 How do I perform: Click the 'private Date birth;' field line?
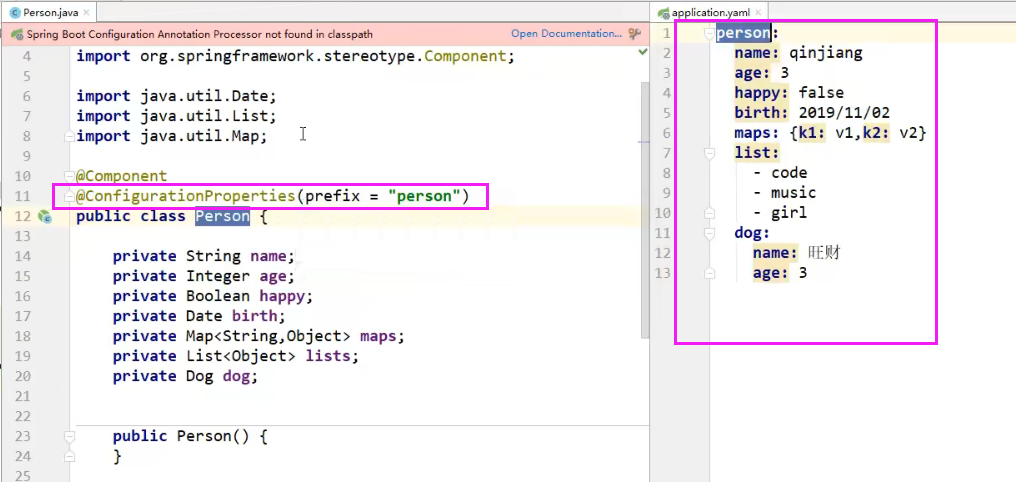click(199, 317)
